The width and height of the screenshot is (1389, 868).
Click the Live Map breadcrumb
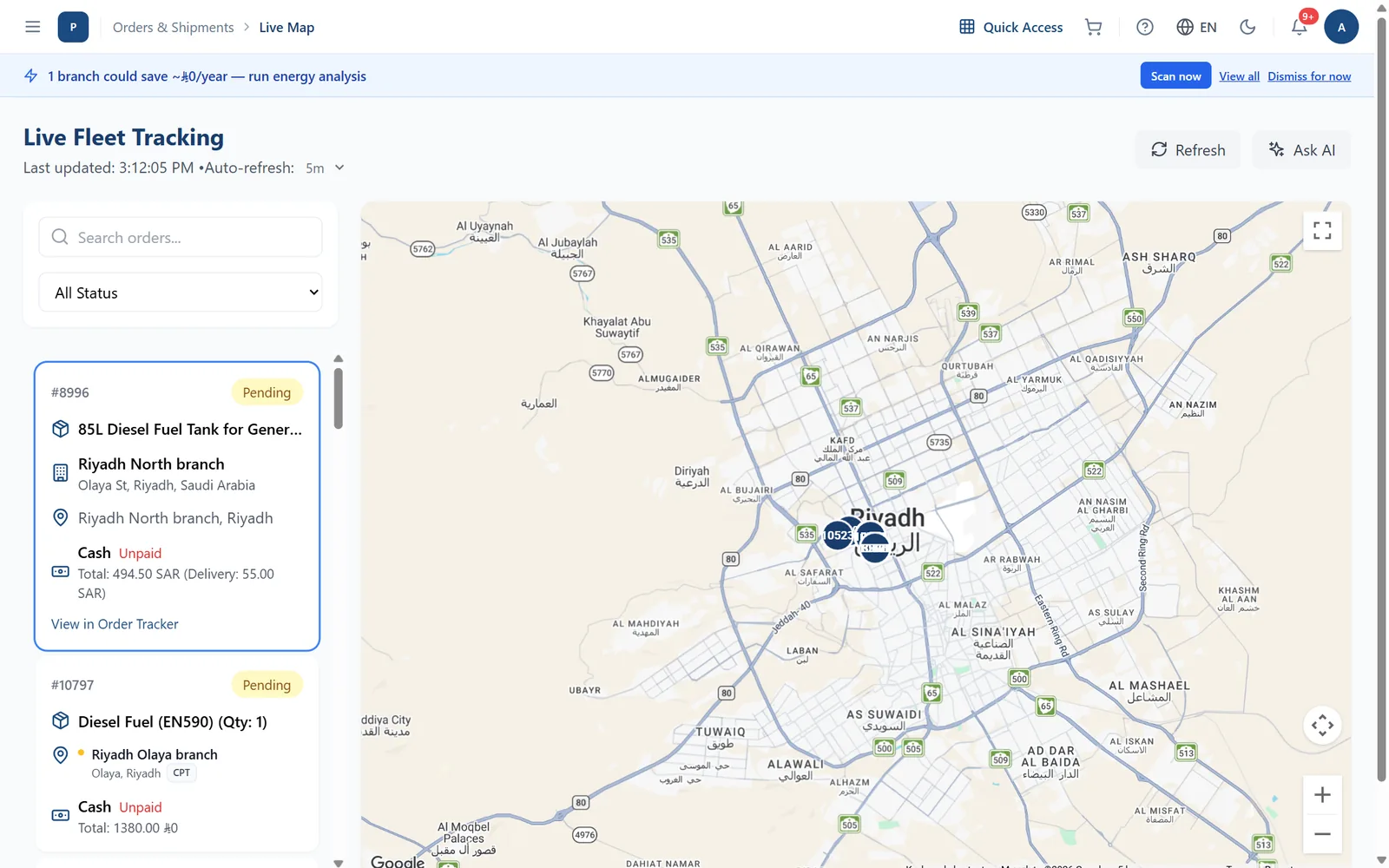coord(286,27)
